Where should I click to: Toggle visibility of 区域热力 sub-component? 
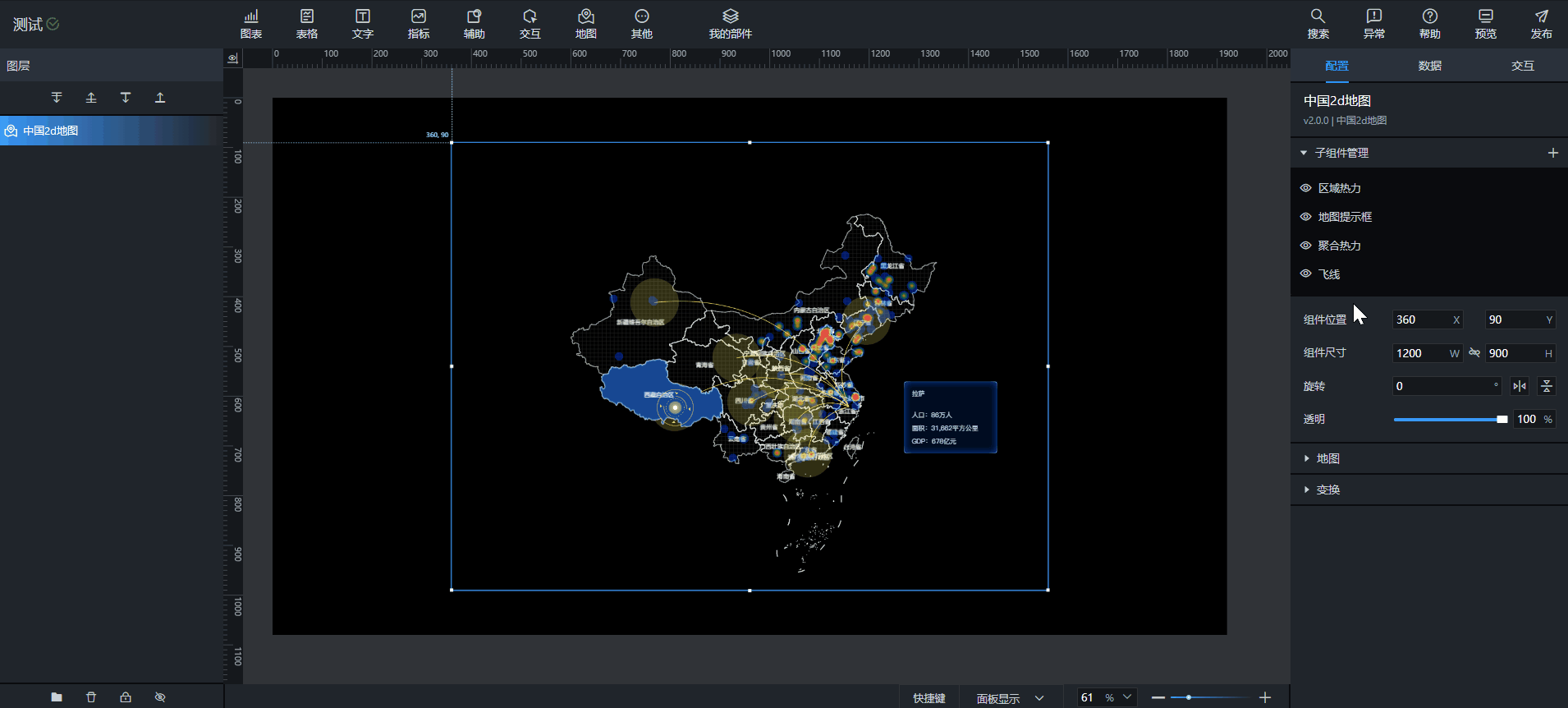click(1305, 188)
